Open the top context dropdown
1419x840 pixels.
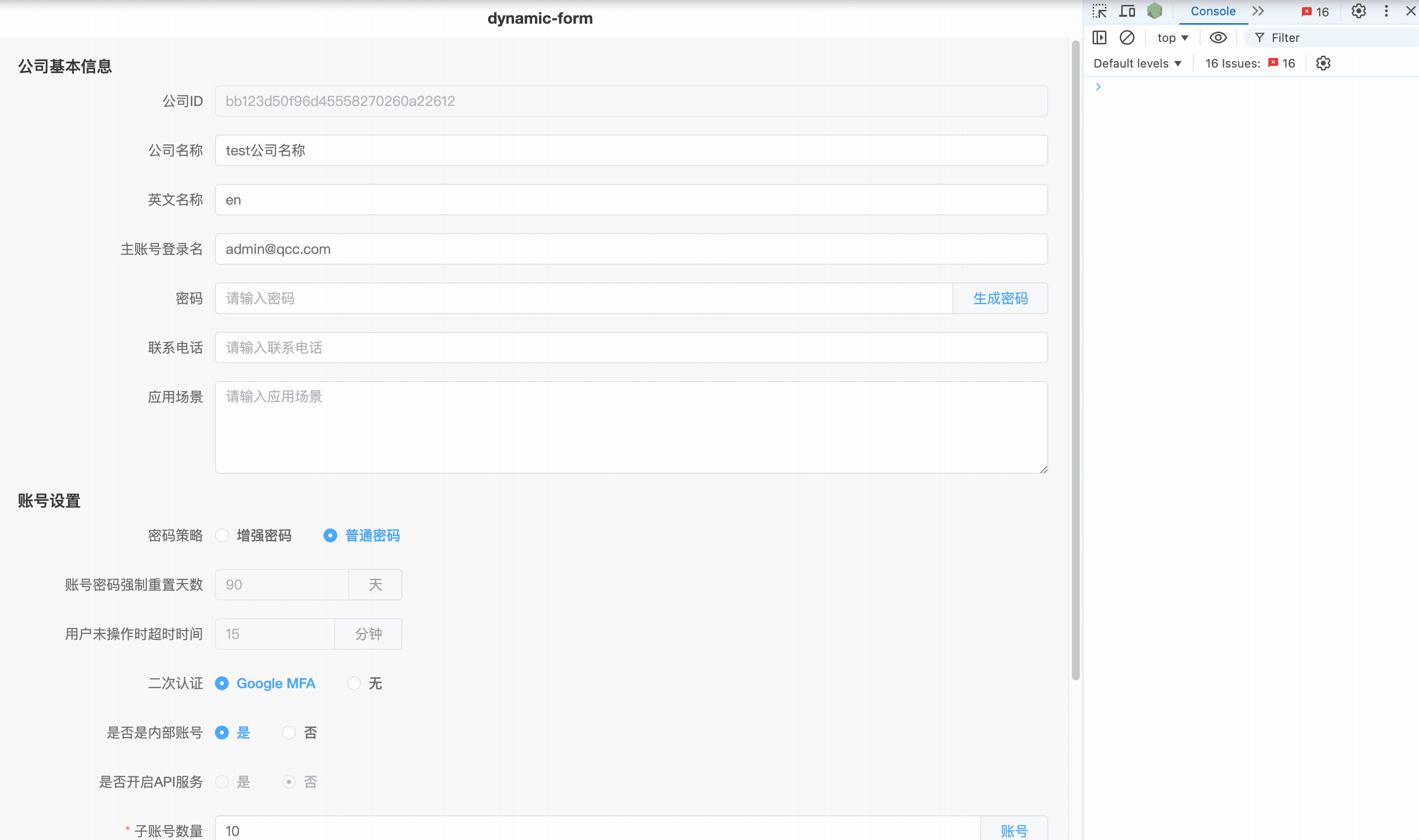[x=1172, y=38]
